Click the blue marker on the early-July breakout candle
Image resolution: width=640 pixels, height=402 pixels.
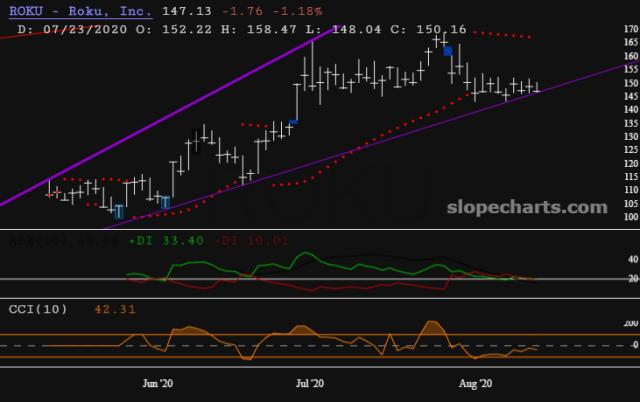pos(293,122)
